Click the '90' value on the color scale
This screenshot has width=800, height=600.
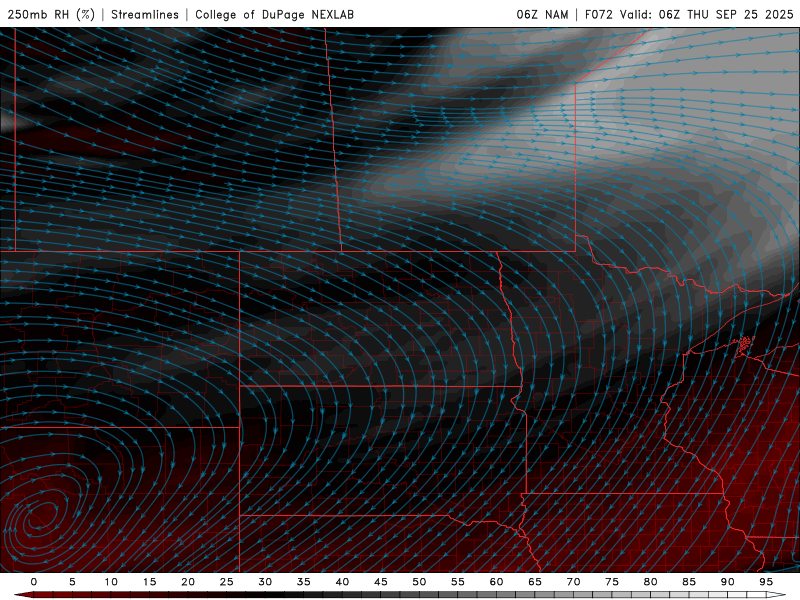click(x=728, y=582)
